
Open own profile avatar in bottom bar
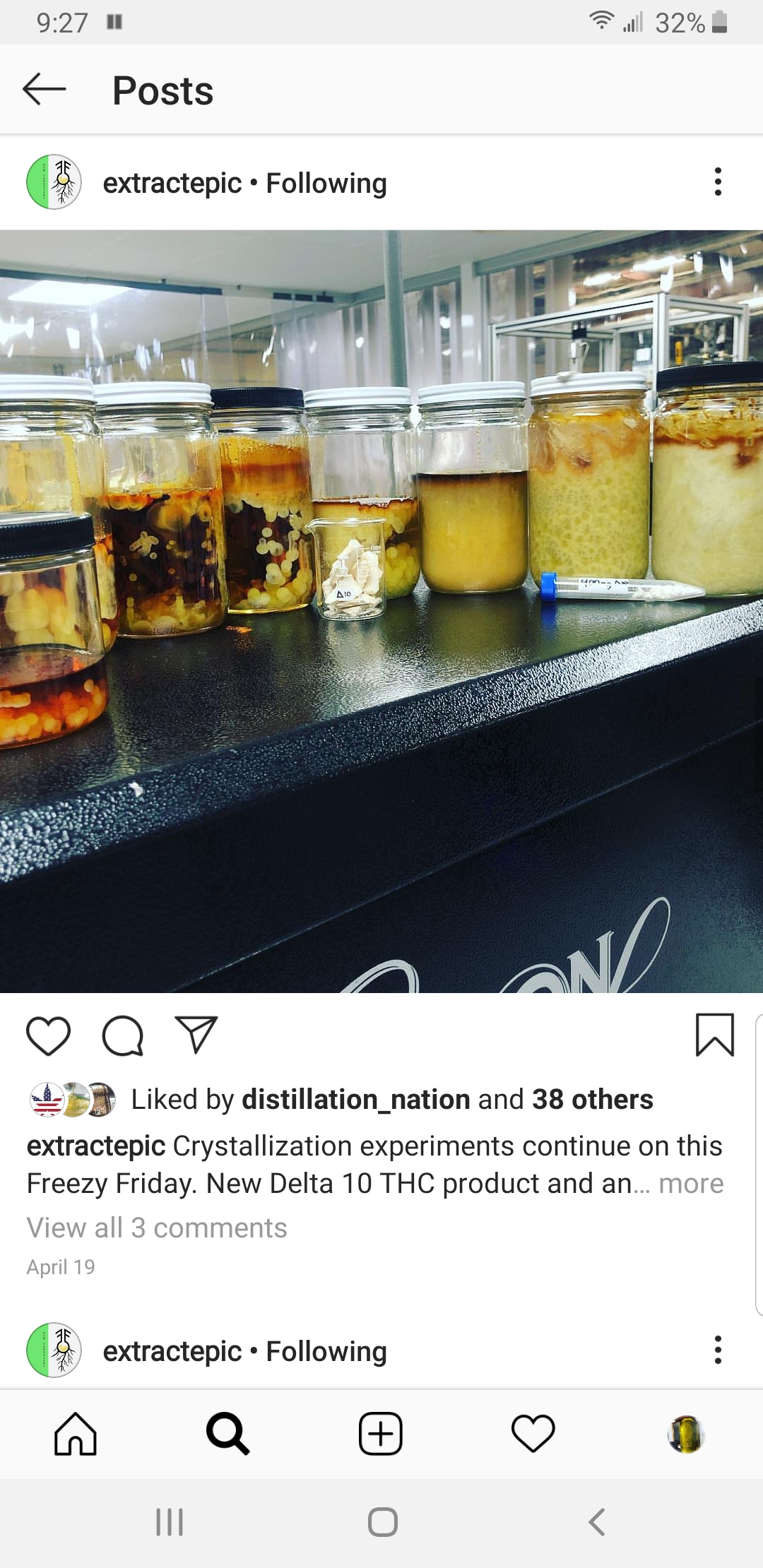[686, 1435]
